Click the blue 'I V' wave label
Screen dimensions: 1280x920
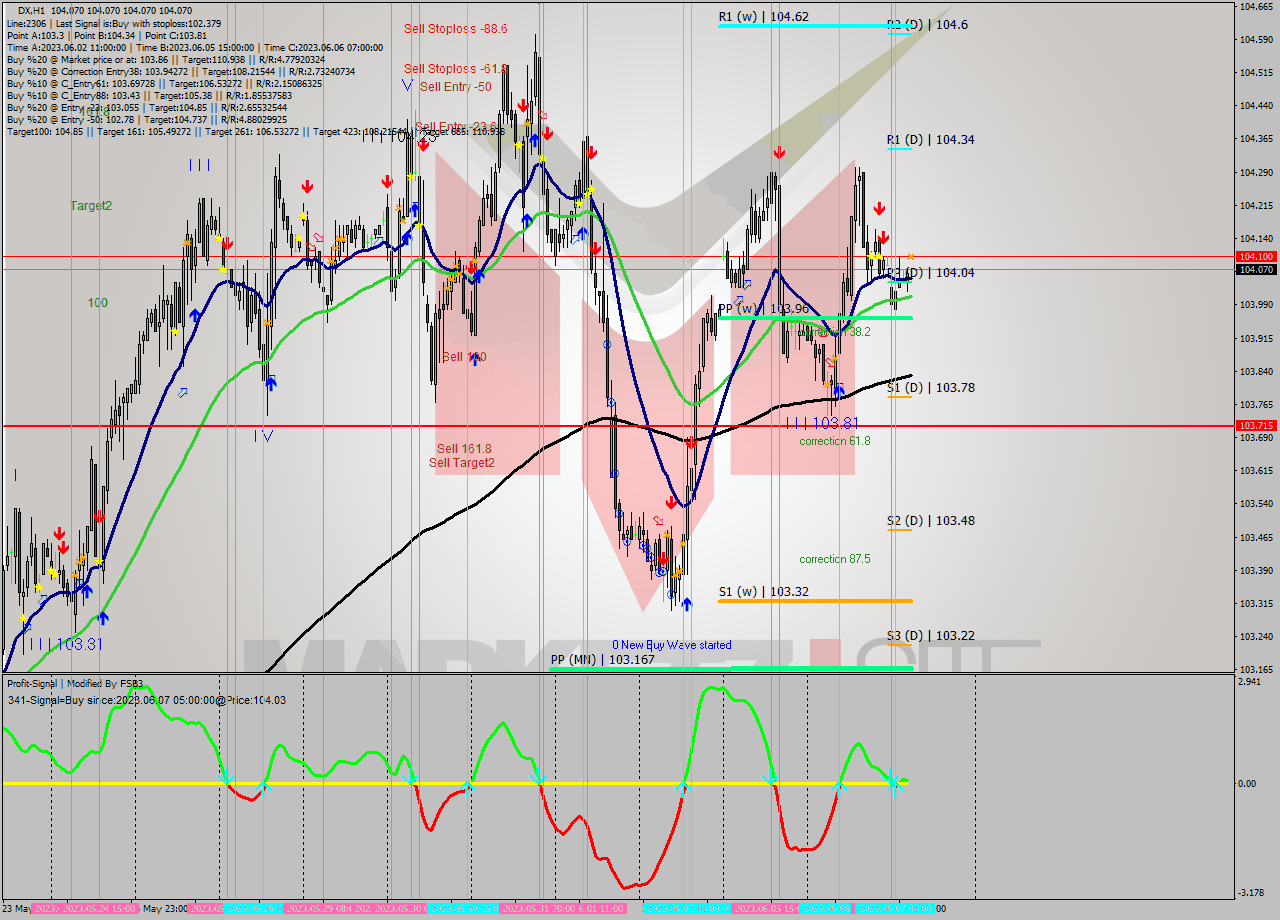(x=263, y=435)
